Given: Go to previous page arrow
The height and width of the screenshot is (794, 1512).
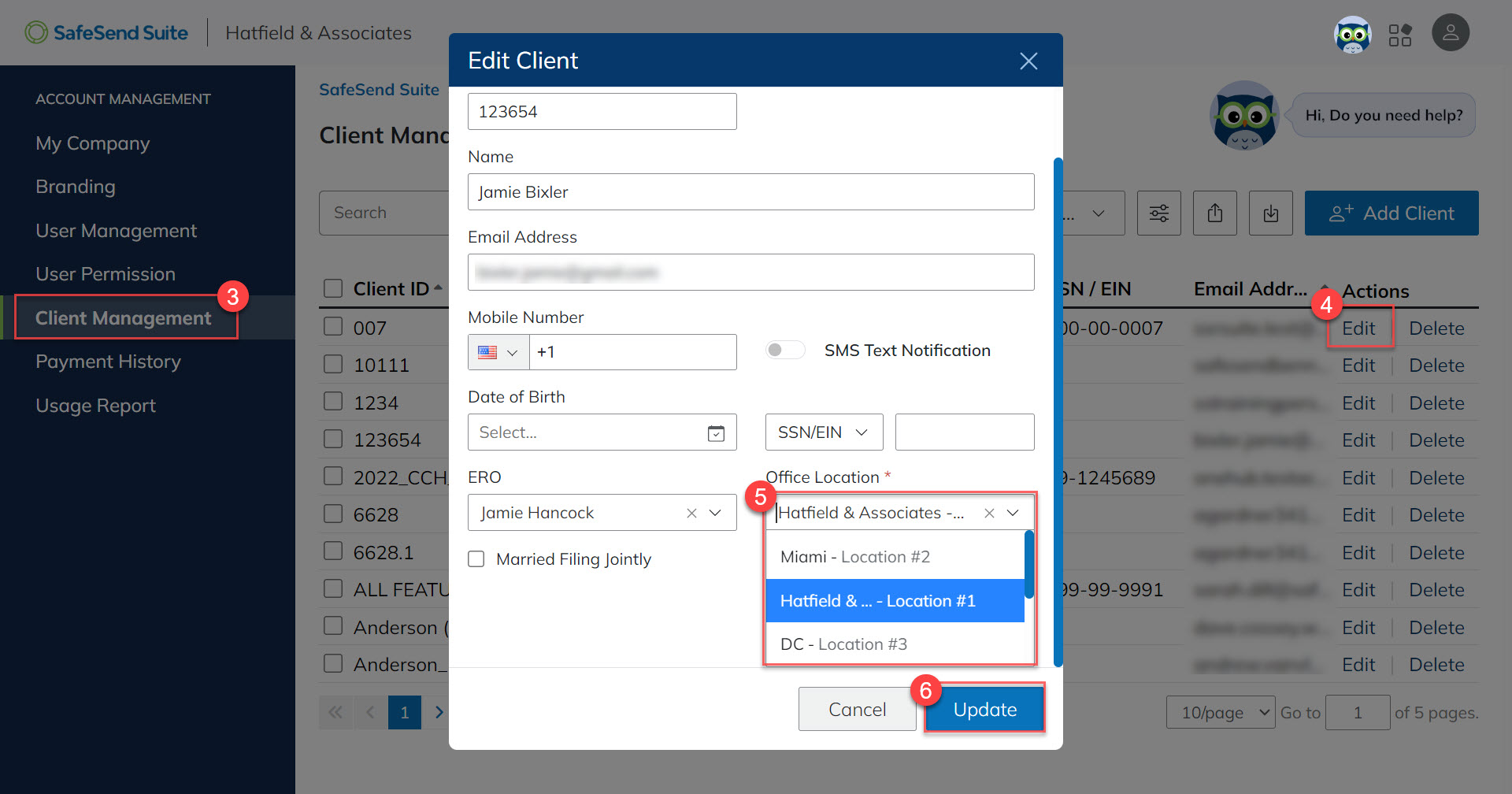Looking at the screenshot, I should 370,712.
